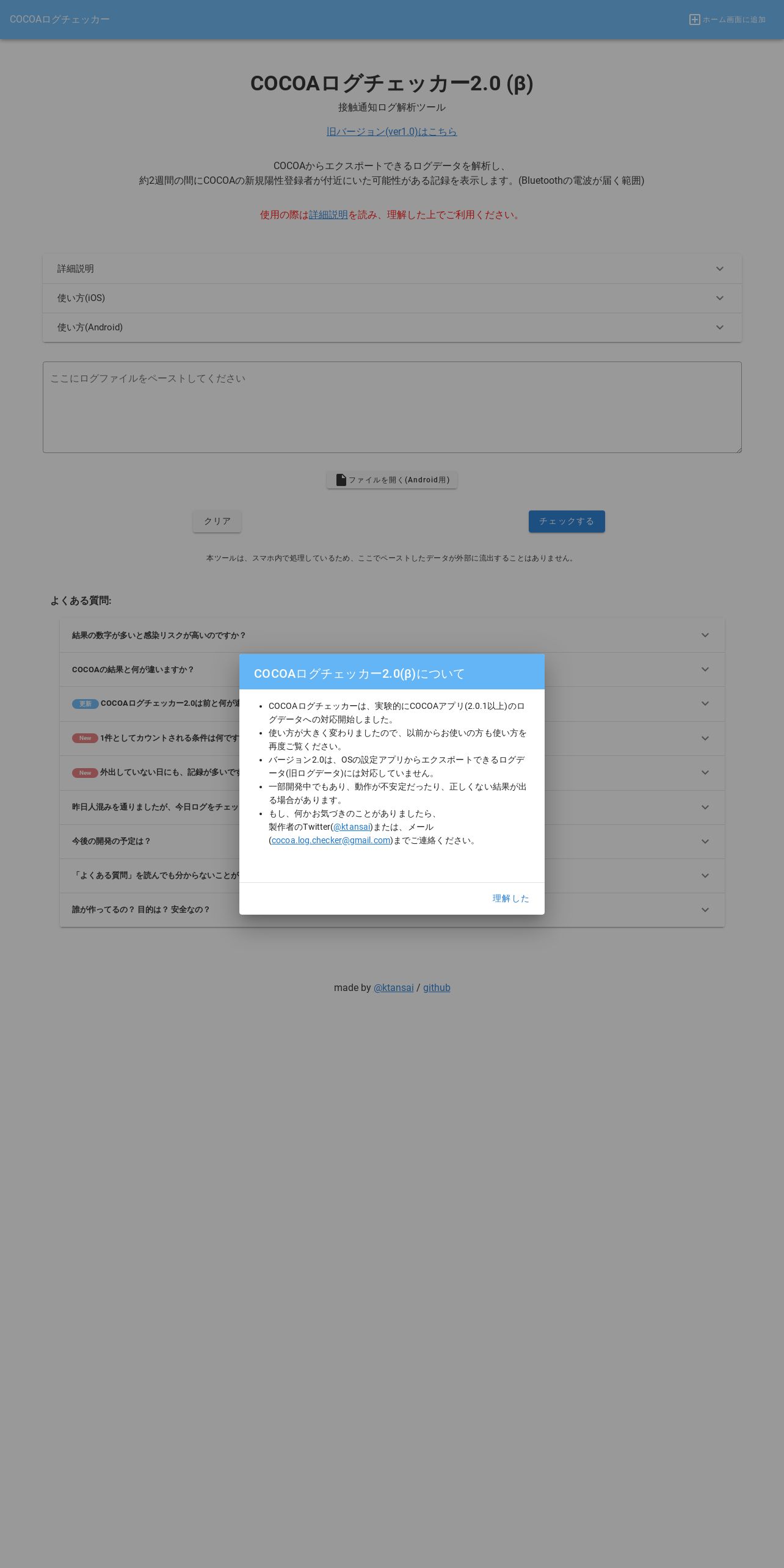Open 詳細説明 link in red notice
Viewport: 784px width, 1568px height.
328,215
